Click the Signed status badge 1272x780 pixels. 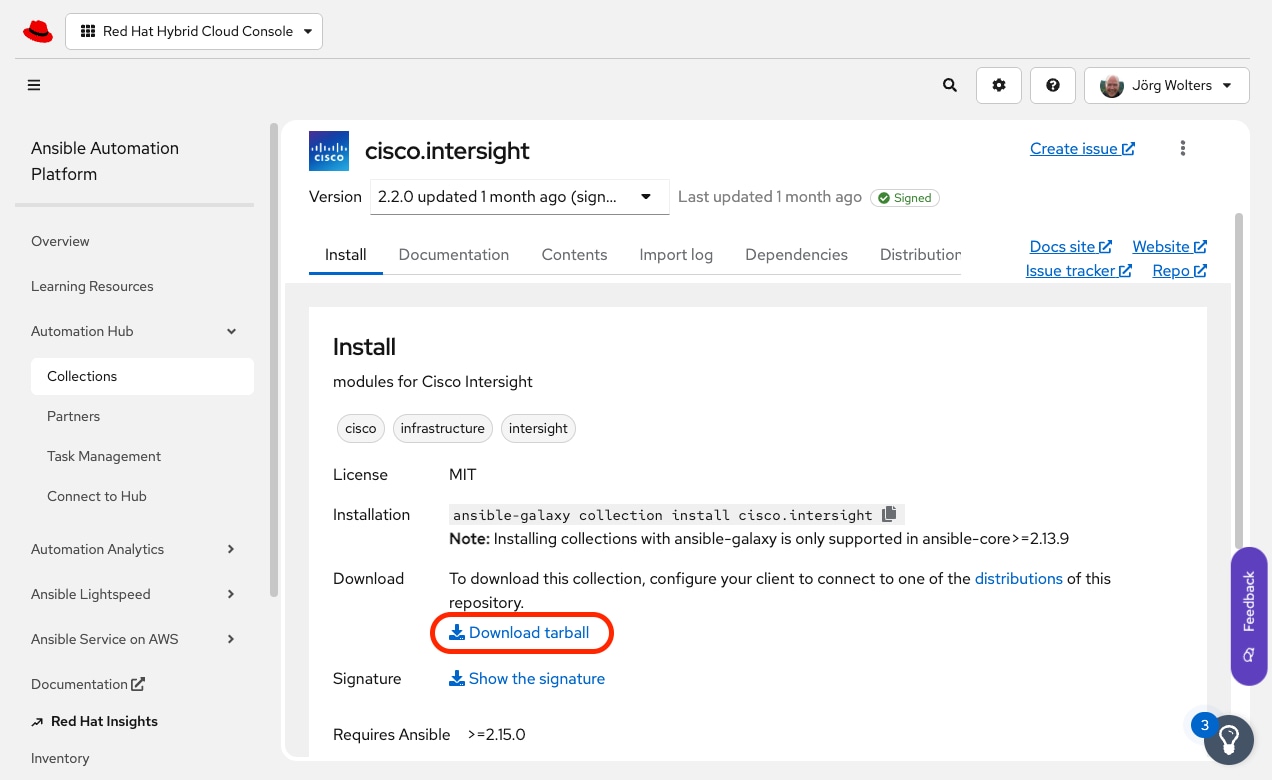coord(905,198)
